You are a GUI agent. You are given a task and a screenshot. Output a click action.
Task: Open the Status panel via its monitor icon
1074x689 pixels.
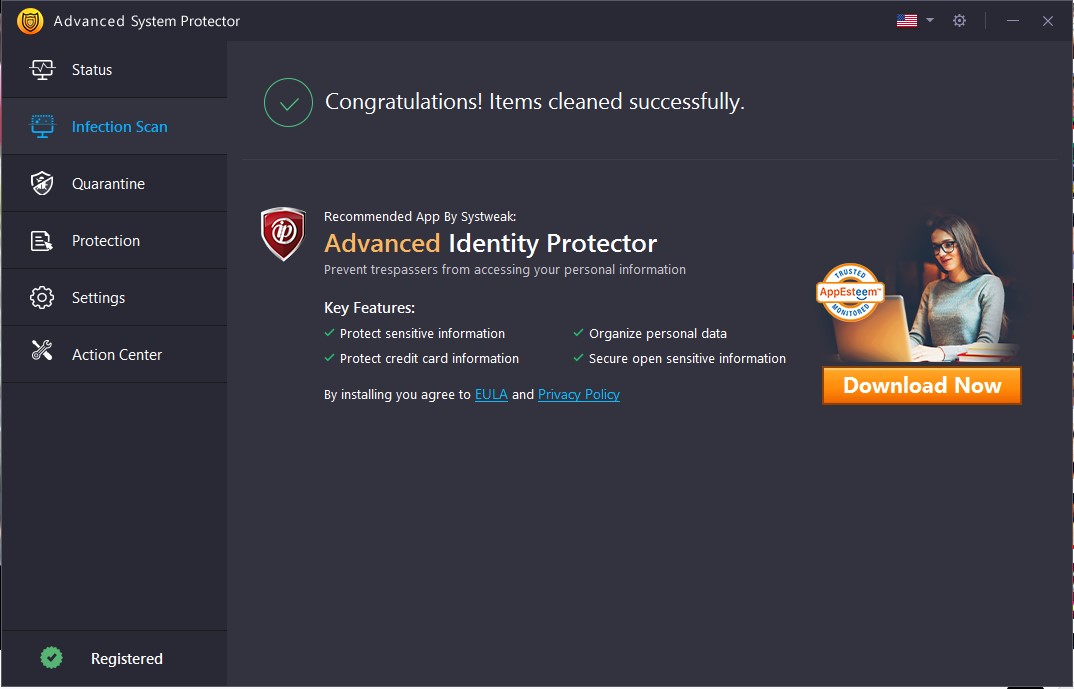coord(43,69)
